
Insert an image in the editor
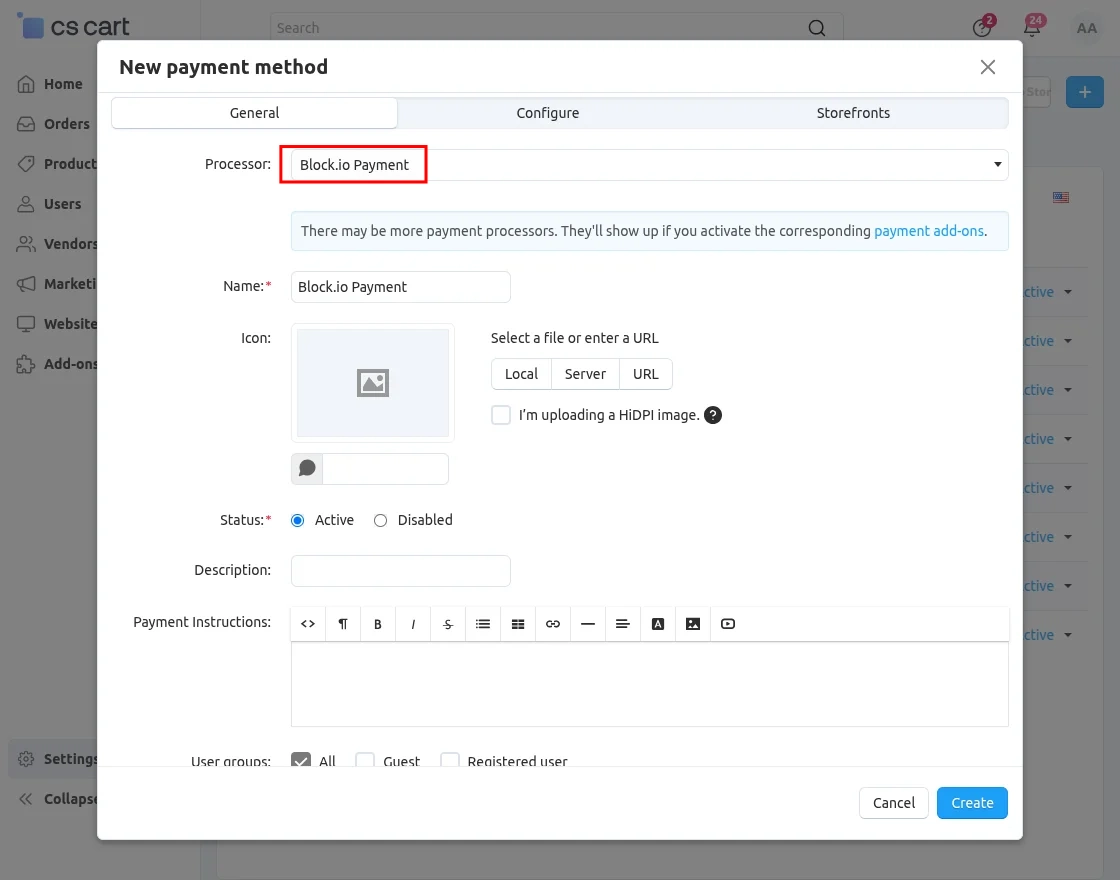pos(693,624)
